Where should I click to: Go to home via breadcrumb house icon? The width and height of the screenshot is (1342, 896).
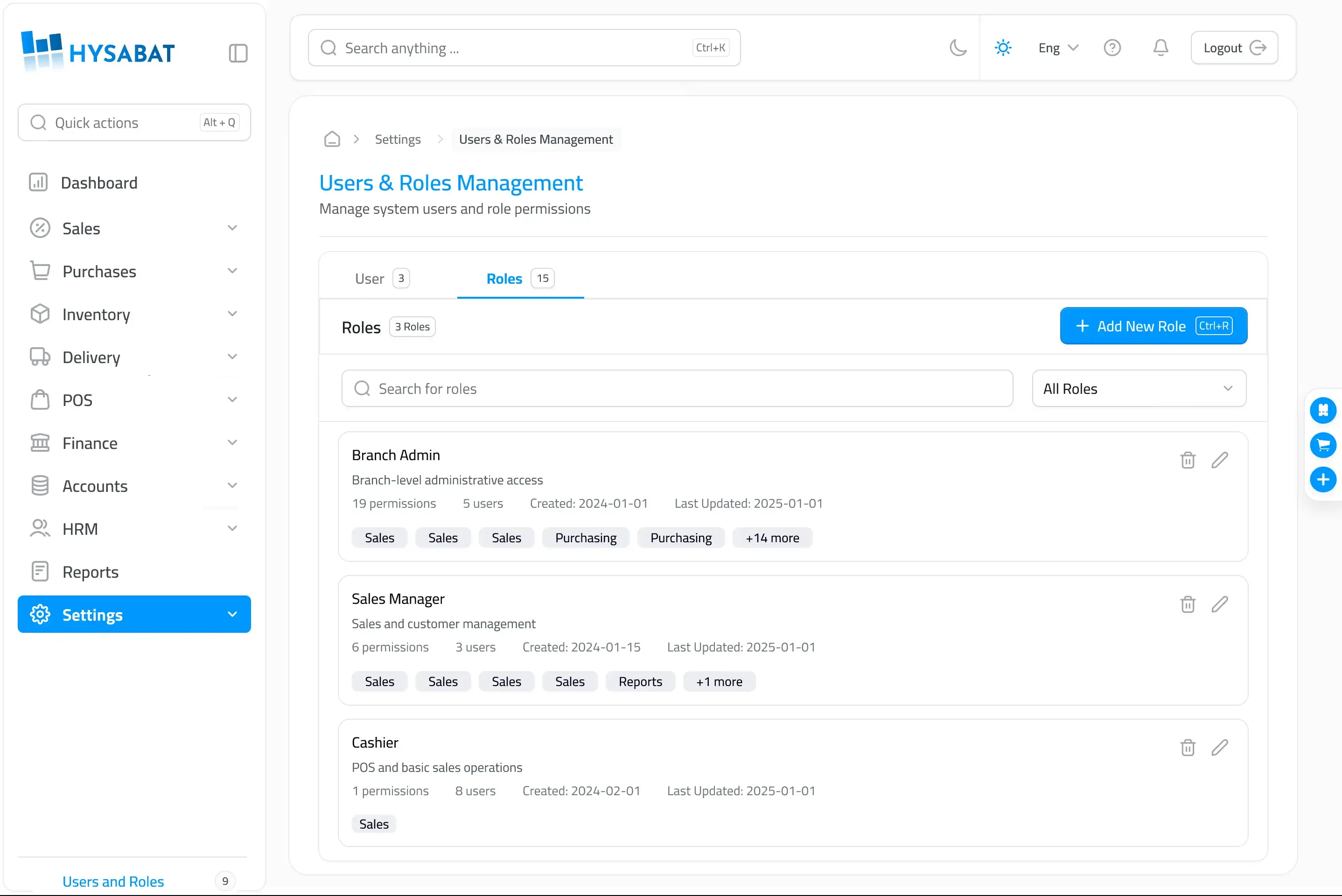[x=332, y=140]
